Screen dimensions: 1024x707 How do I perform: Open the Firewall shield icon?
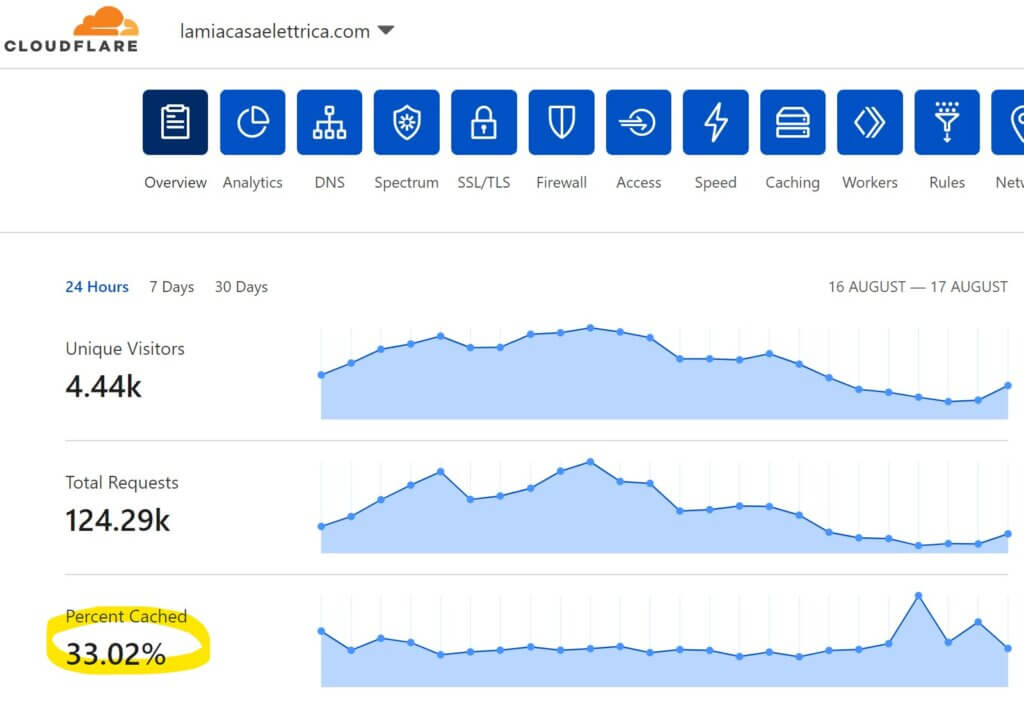(x=561, y=123)
